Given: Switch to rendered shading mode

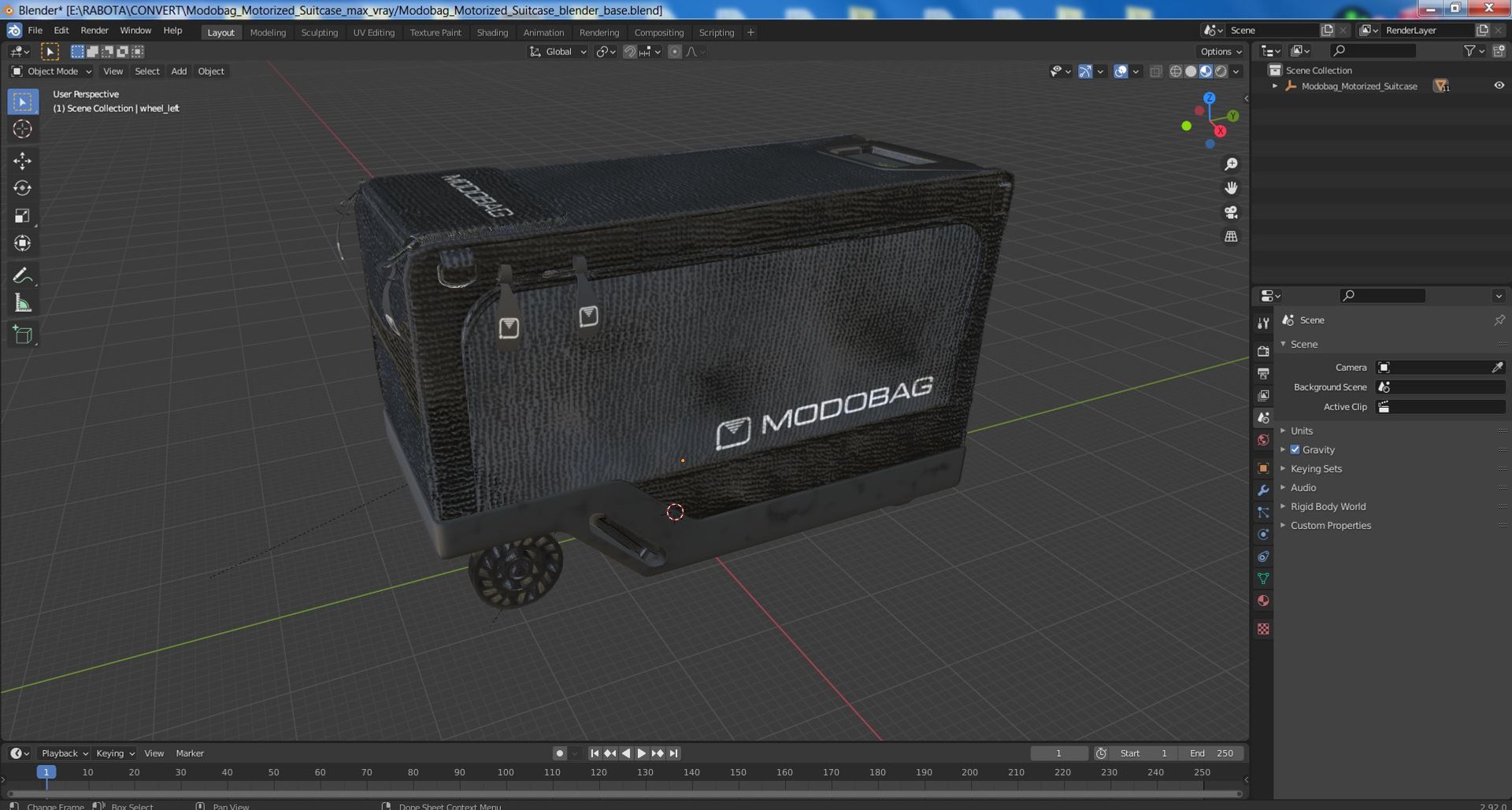Looking at the screenshot, I should (x=1221, y=72).
